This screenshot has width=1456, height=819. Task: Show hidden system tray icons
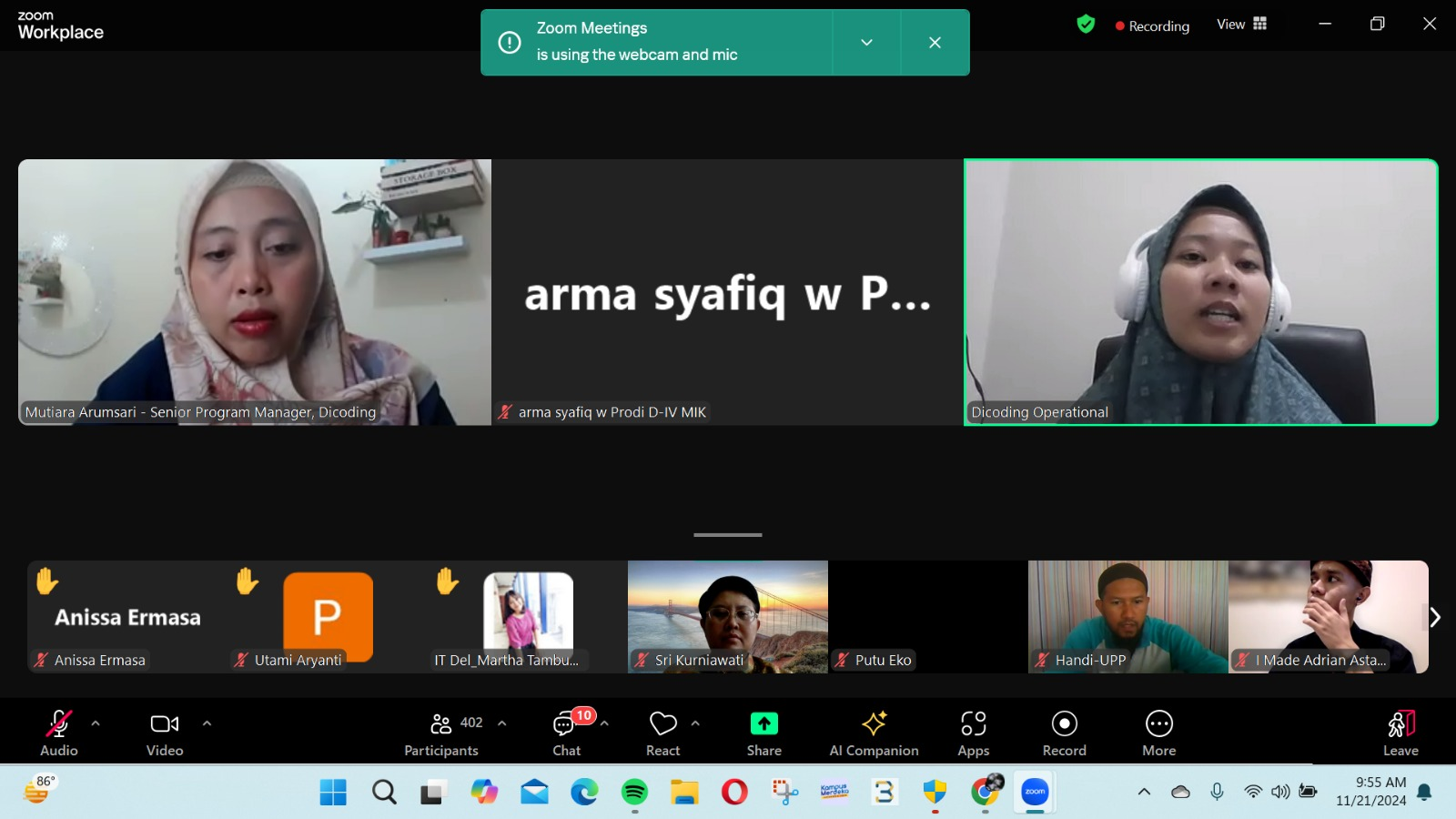1144,792
